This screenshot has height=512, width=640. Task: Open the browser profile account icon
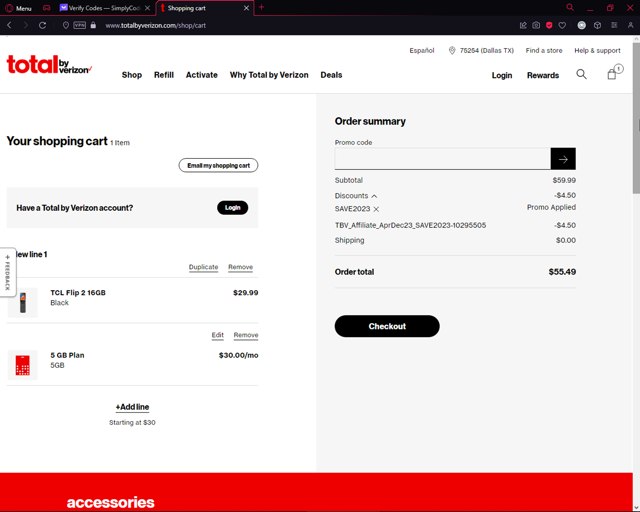(630, 25)
